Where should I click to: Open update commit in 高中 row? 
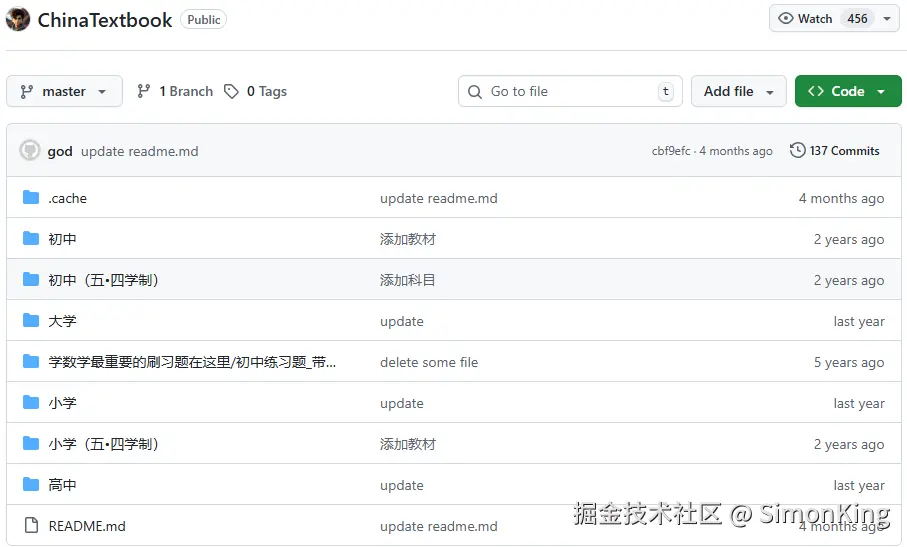point(402,486)
